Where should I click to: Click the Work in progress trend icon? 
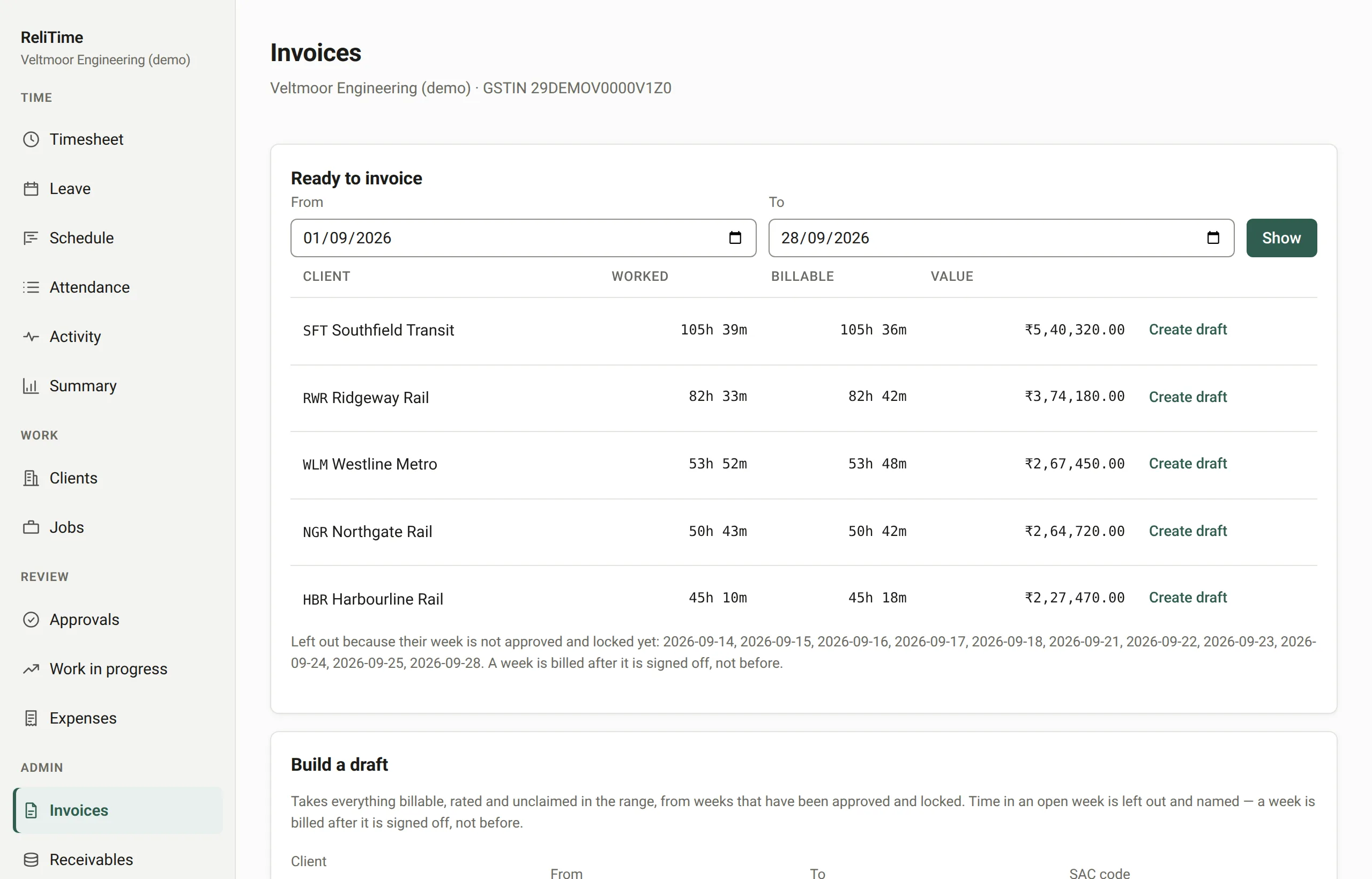click(x=31, y=669)
